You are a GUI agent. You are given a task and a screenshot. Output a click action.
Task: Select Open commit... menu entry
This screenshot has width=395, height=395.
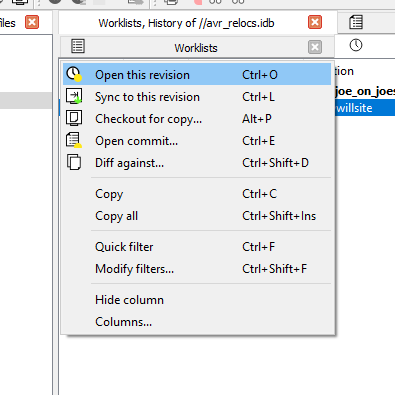tap(197, 141)
